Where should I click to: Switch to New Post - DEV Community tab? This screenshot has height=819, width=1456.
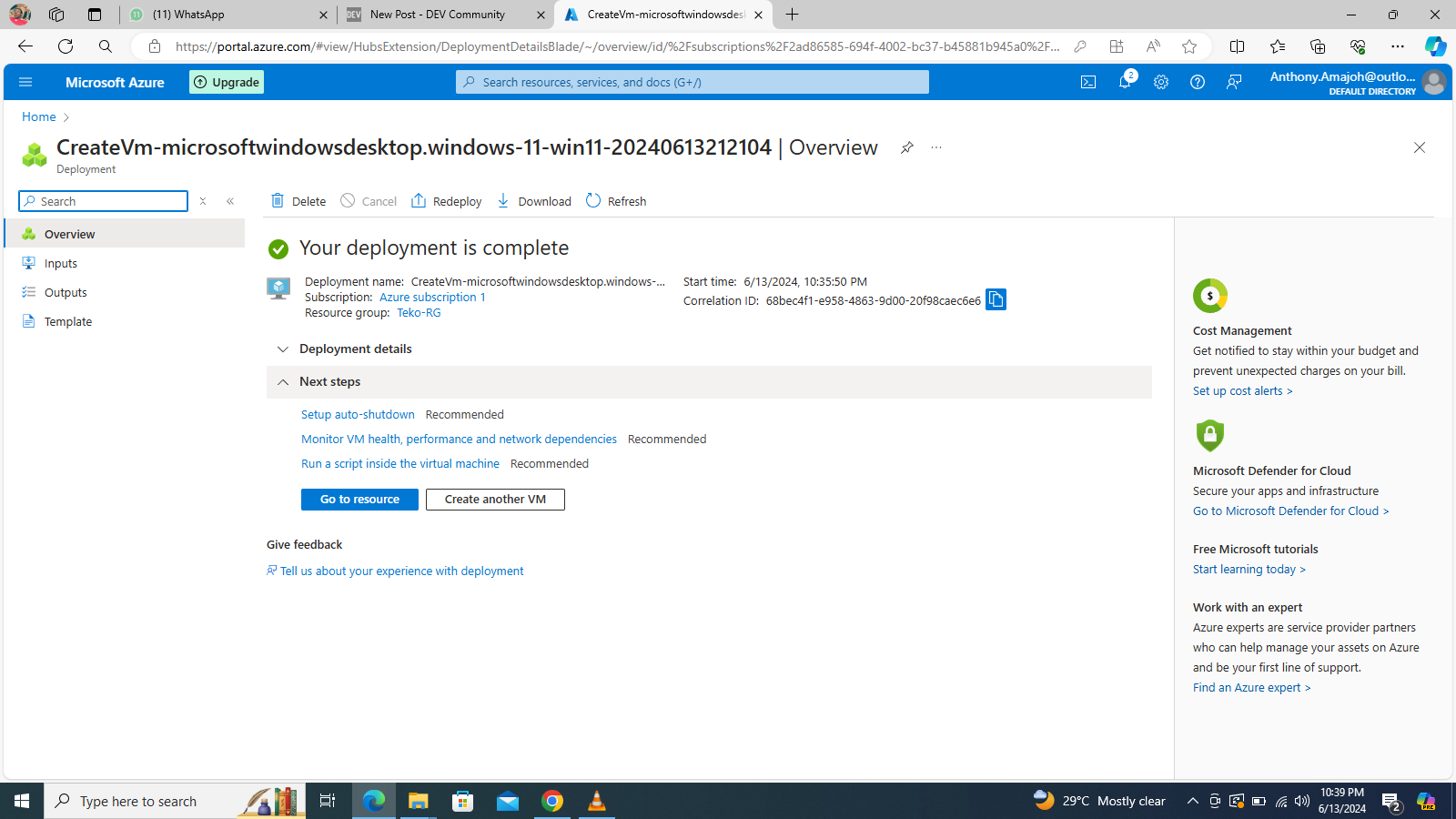[446, 15]
